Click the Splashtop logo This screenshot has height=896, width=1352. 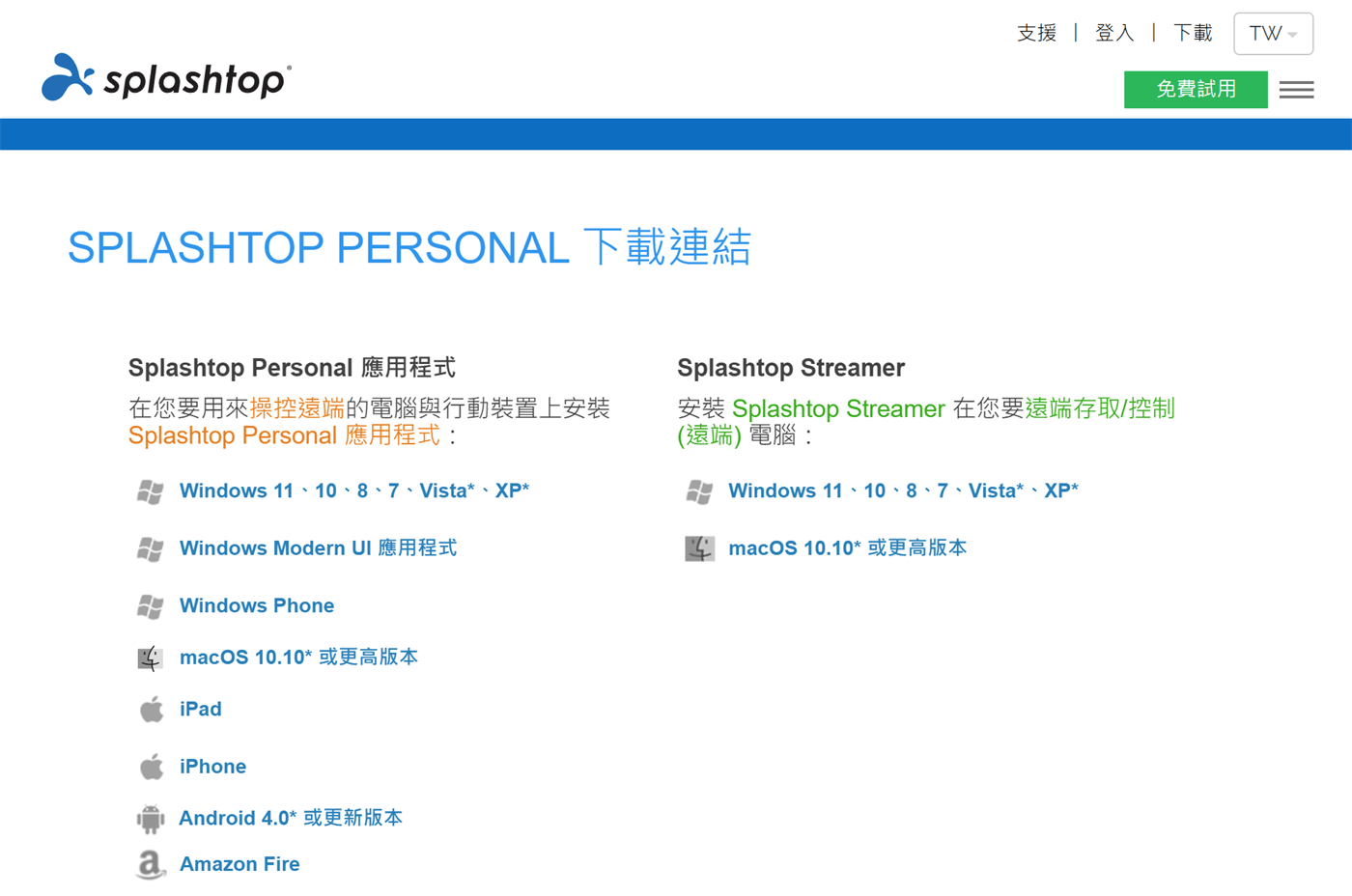(x=166, y=77)
